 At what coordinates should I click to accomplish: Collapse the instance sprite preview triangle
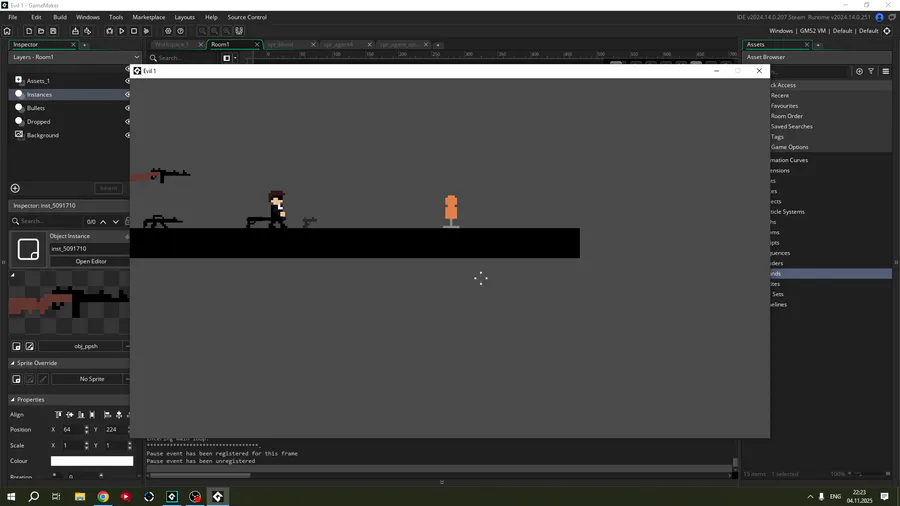13,275
